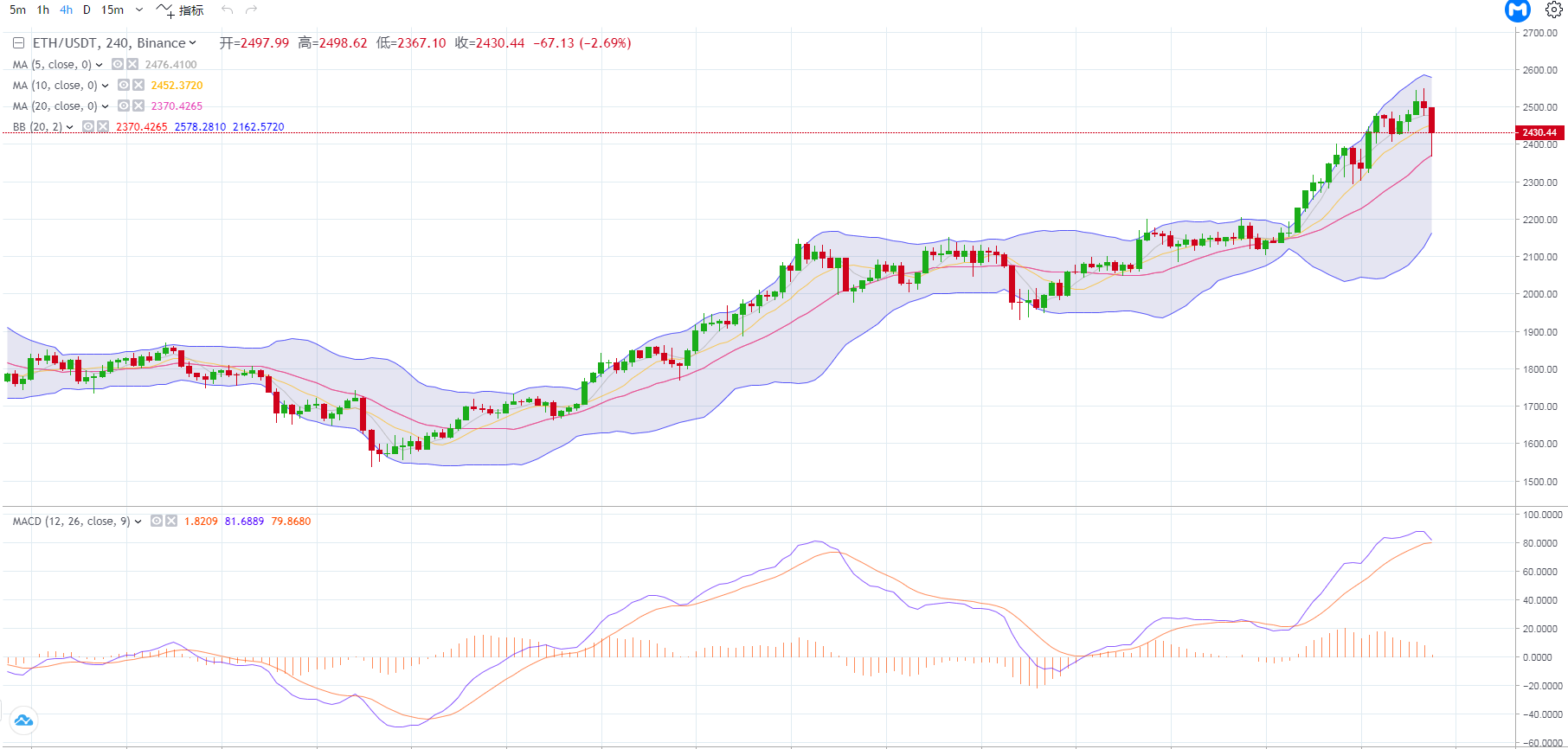
Task: Open chart settings gear icon
Action: pos(1554,10)
